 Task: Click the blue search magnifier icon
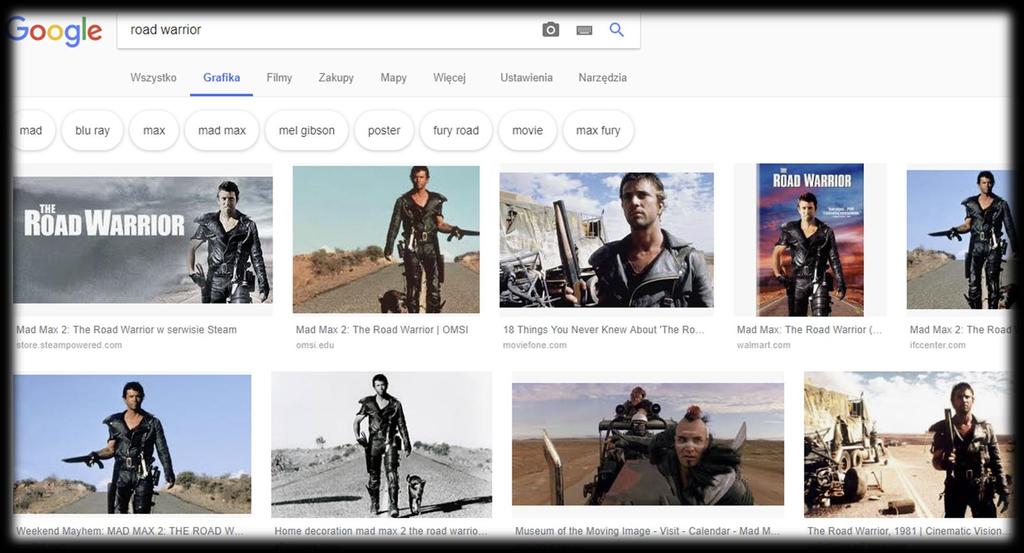(x=616, y=29)
